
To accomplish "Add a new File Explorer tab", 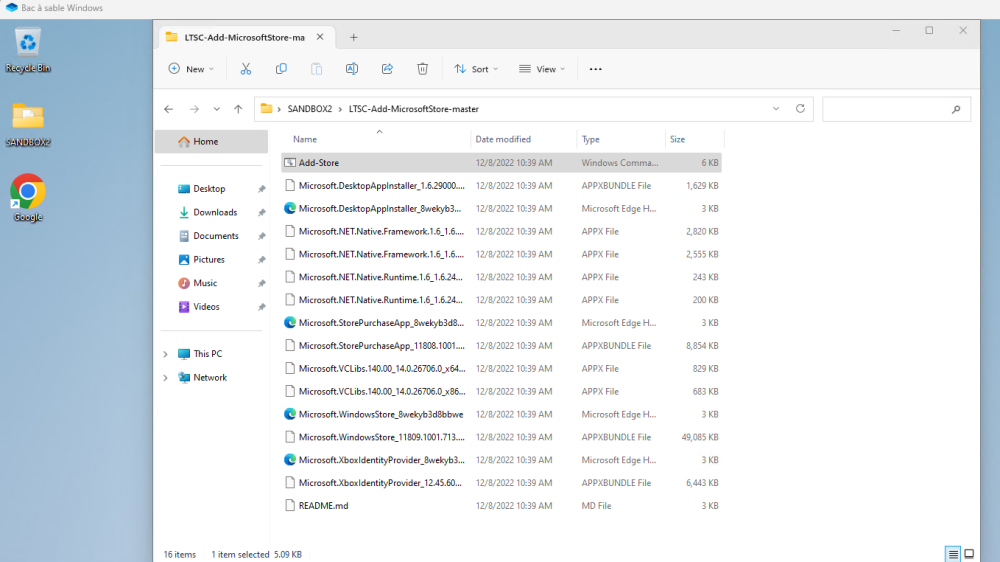I will coord(353,37).
